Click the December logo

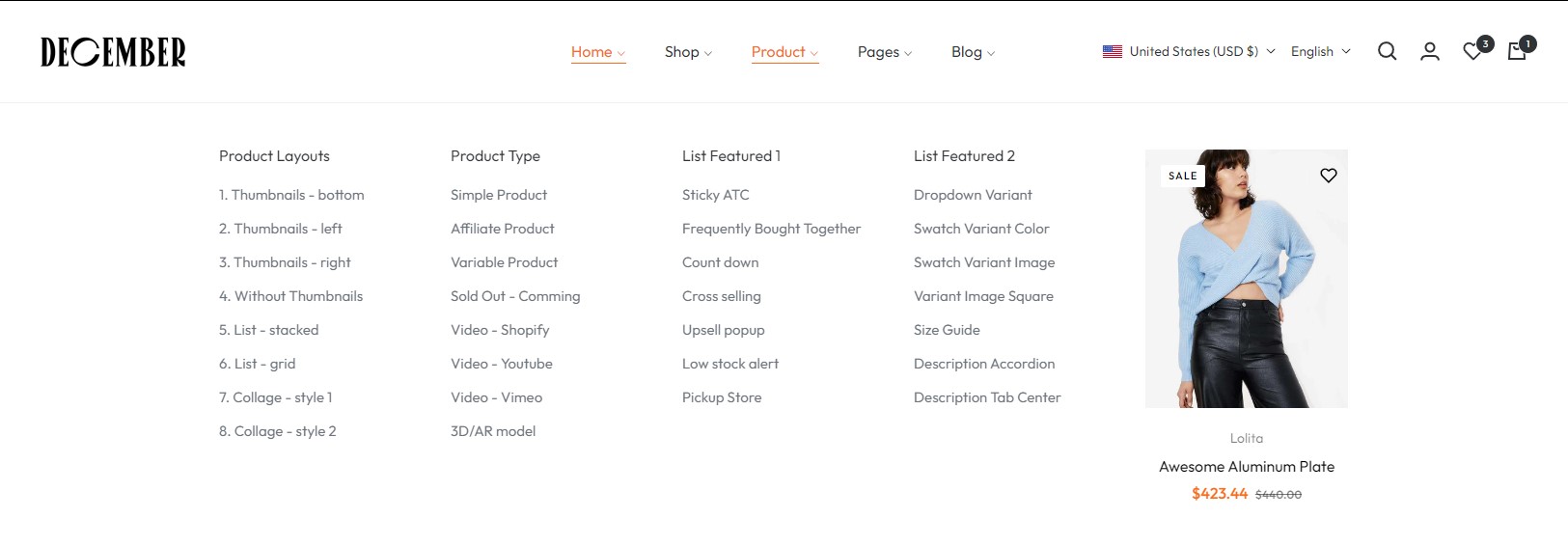tap(113, 52)
